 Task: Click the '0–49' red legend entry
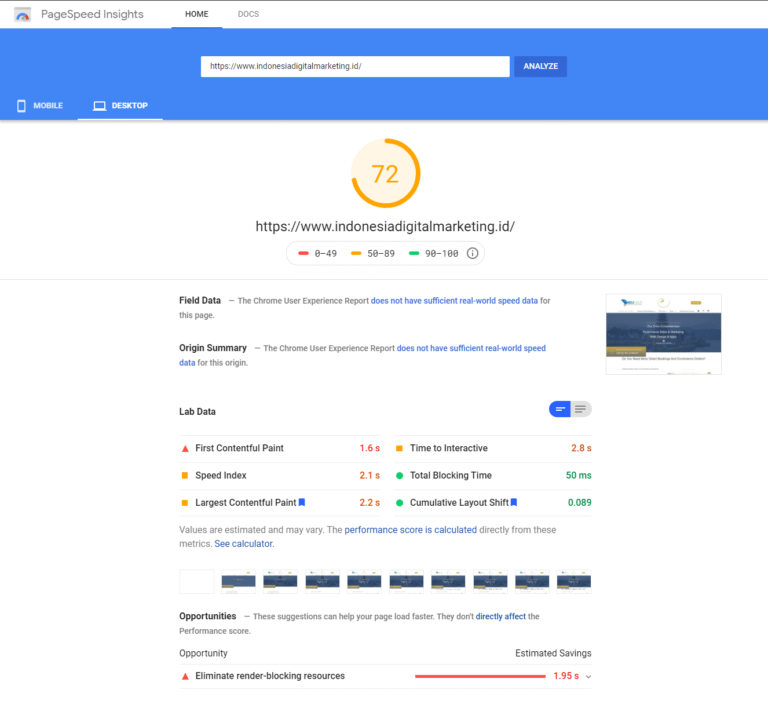coord(317,254)
